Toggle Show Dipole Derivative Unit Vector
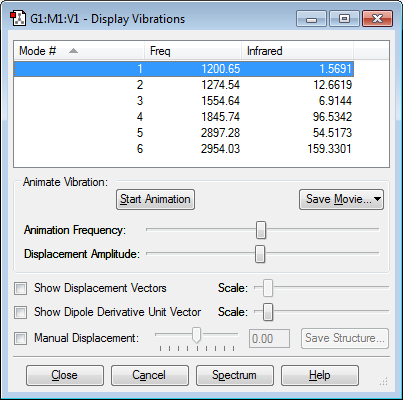 20,312
